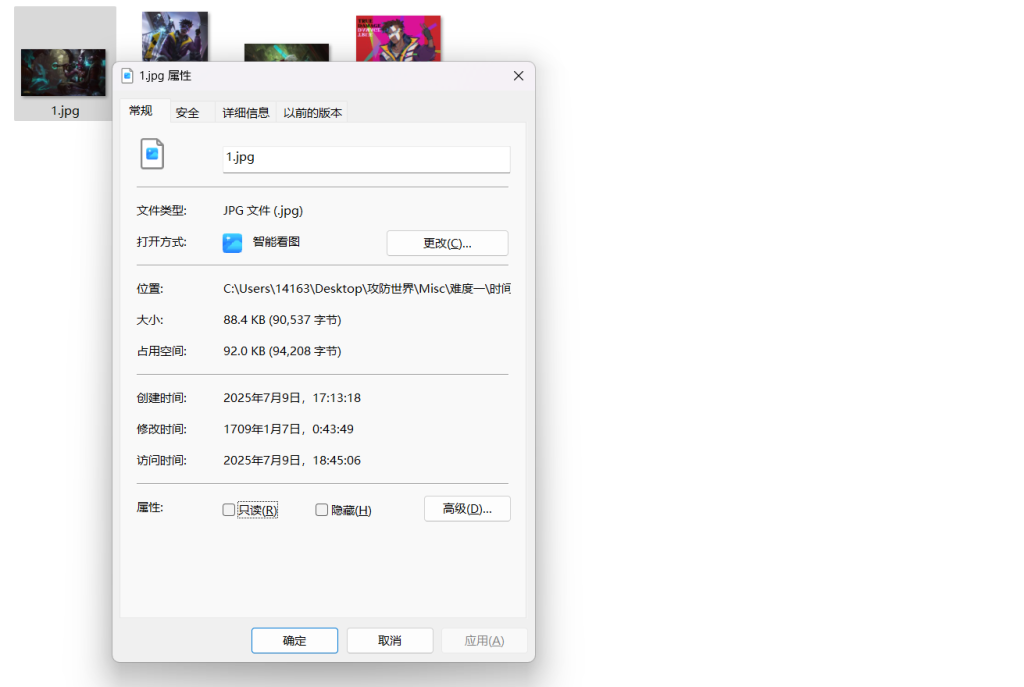The width and height of the screenshot is (1024, 687).
Task: Click the 1.jpg filename text field
Action: point(366,158)
